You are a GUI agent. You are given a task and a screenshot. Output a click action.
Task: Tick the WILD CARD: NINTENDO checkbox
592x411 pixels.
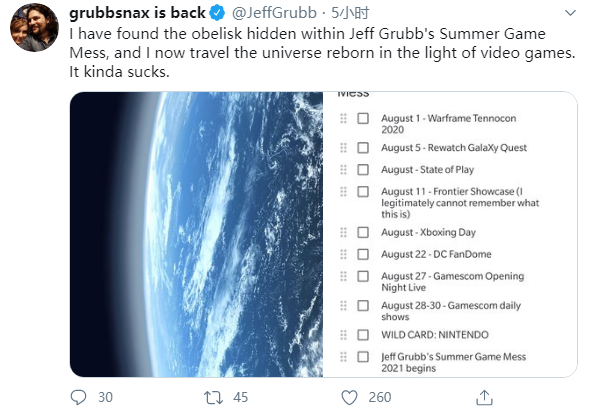click(363, 335)
